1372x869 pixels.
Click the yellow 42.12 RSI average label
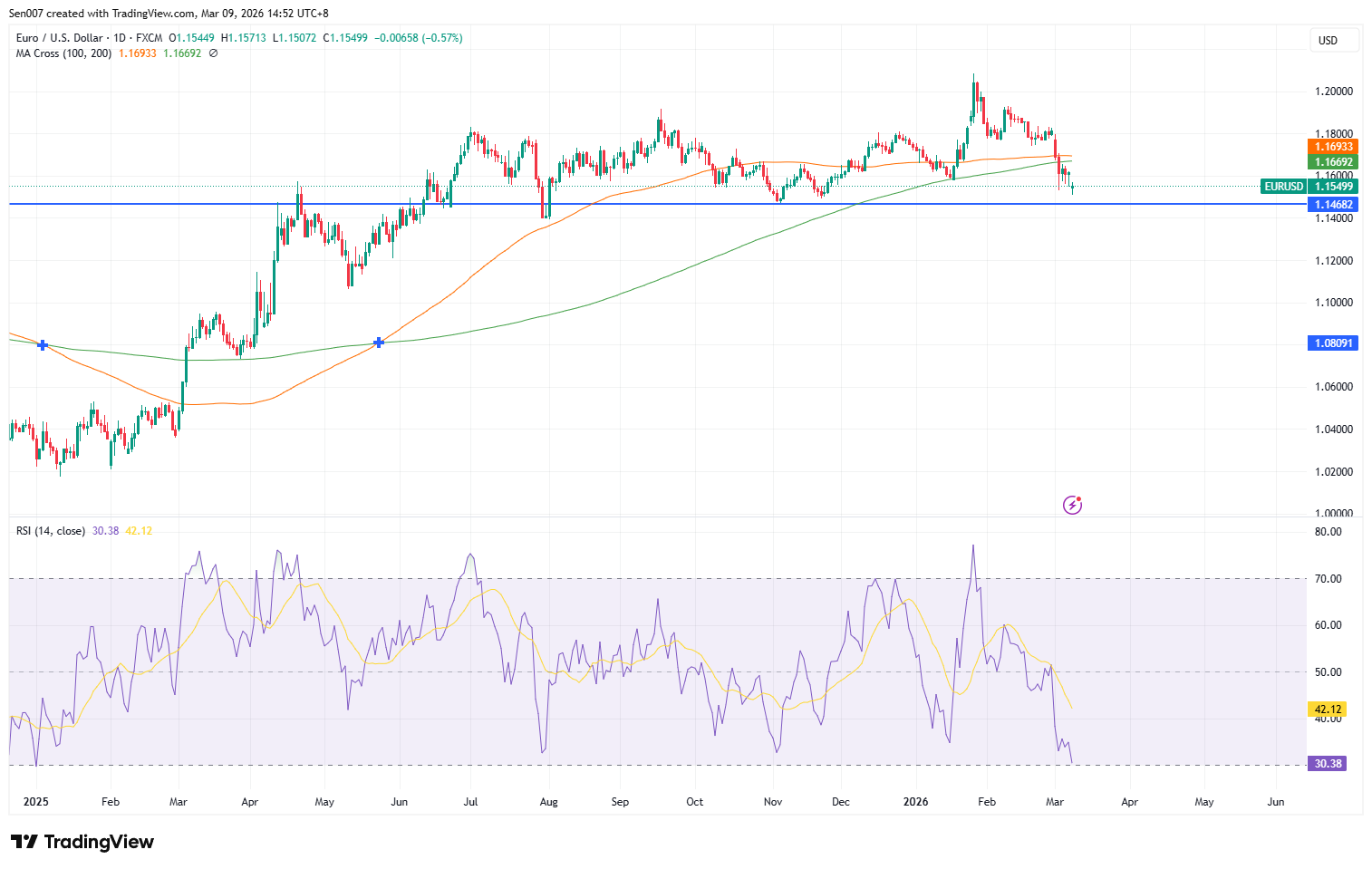[x=1328, y=710]
